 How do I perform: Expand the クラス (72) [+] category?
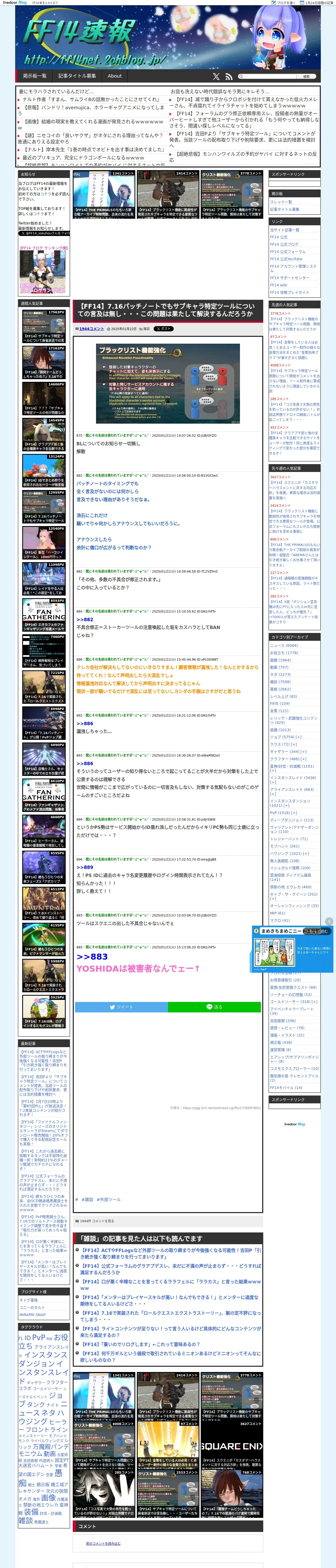point(284,745)
